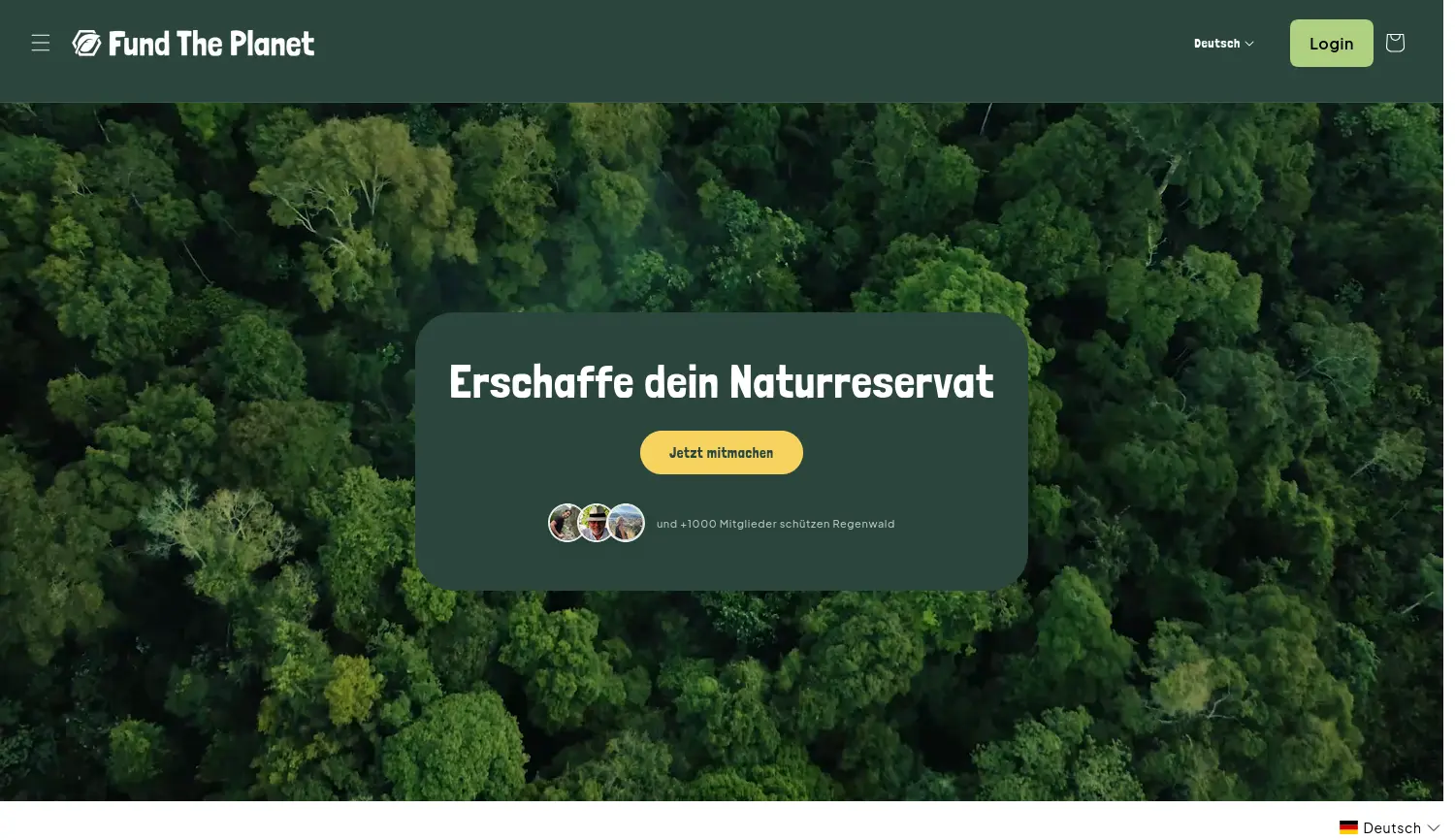Go home via the Fund The Planet wordmark

point(212,43)
